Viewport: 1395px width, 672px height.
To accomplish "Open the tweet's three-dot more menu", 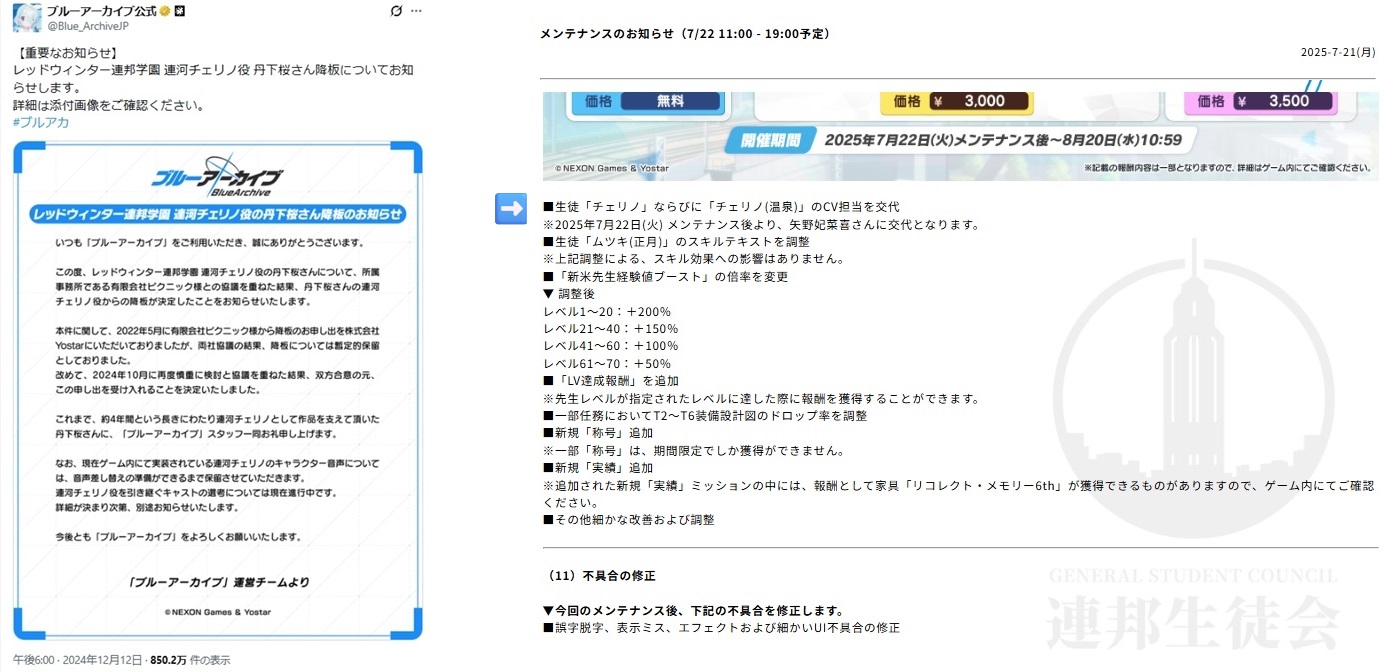I will (416, 12).
